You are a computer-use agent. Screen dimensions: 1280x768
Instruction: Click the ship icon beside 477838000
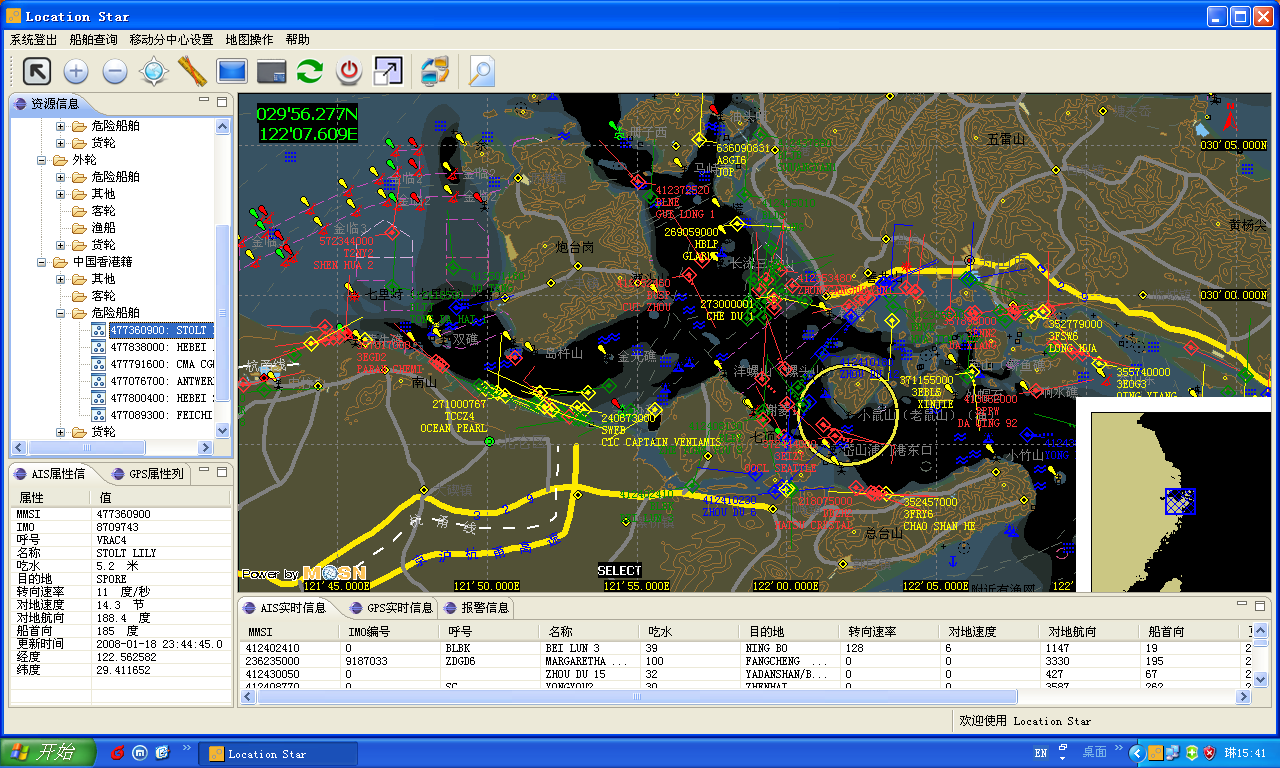98,347
